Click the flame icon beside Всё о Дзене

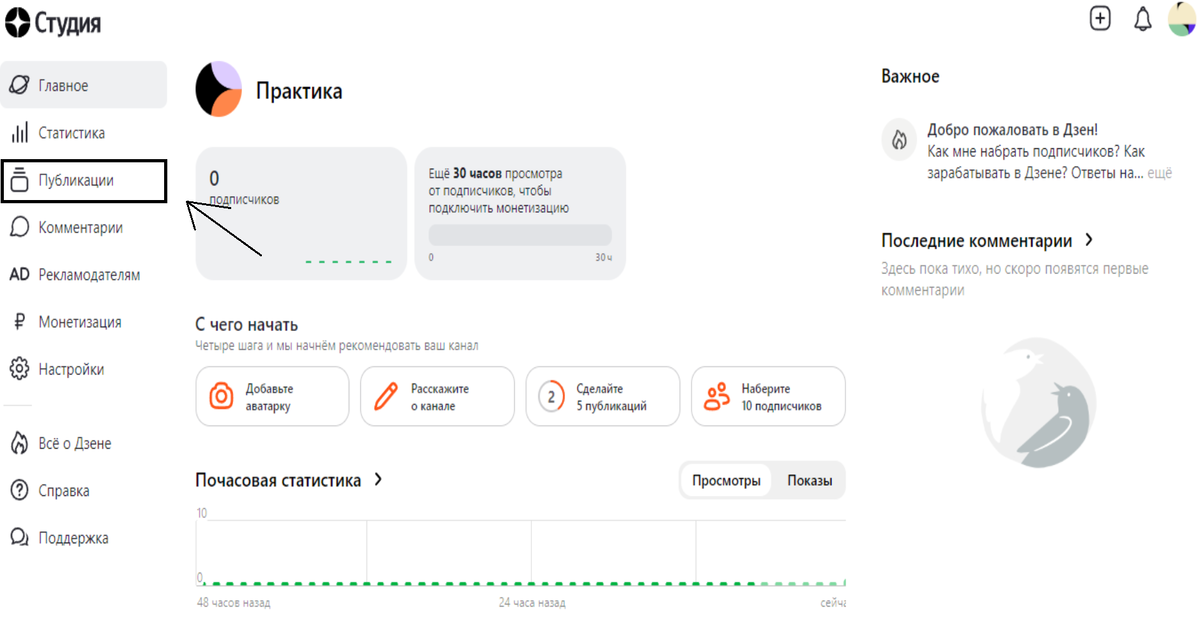click(19, 443)
